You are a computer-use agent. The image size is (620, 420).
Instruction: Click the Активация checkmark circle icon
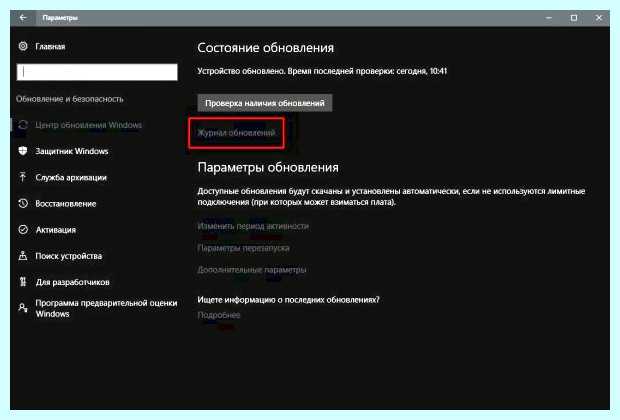coord(23,229)
